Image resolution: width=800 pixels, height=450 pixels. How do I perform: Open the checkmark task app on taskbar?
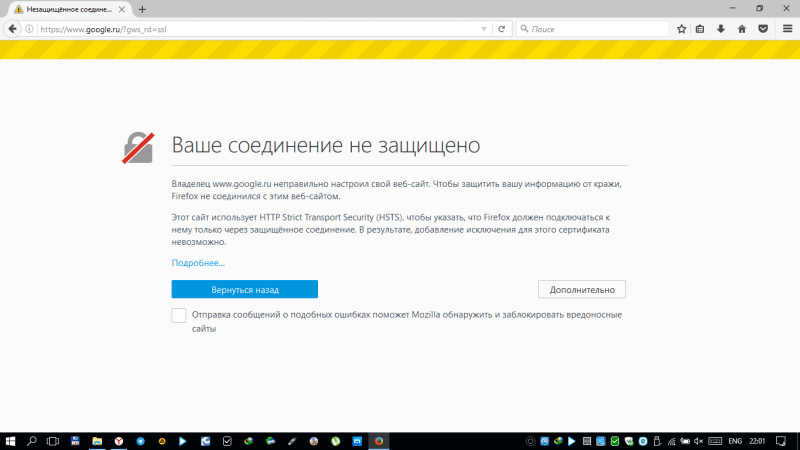[x=227, y=441]
